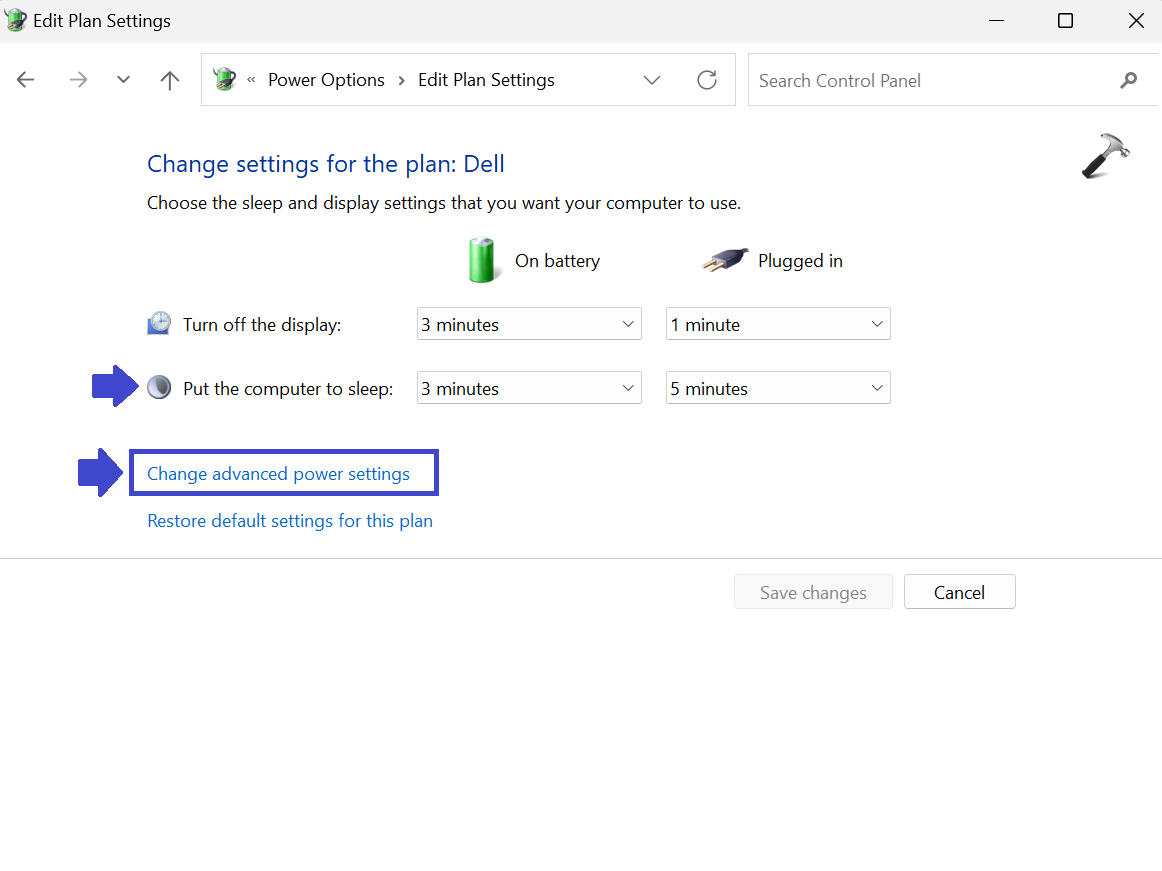Open sleep dropdown for Plugged in
This screenshot has height=871, width=1162.
778,389
